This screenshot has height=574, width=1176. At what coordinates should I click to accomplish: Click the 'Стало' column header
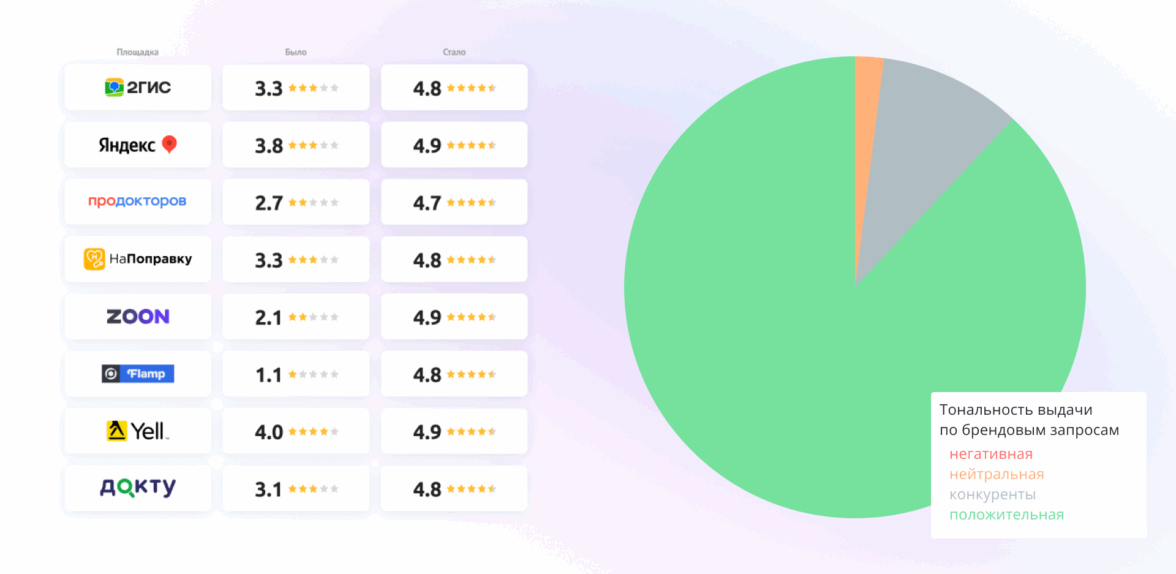[x=454, y=52]
